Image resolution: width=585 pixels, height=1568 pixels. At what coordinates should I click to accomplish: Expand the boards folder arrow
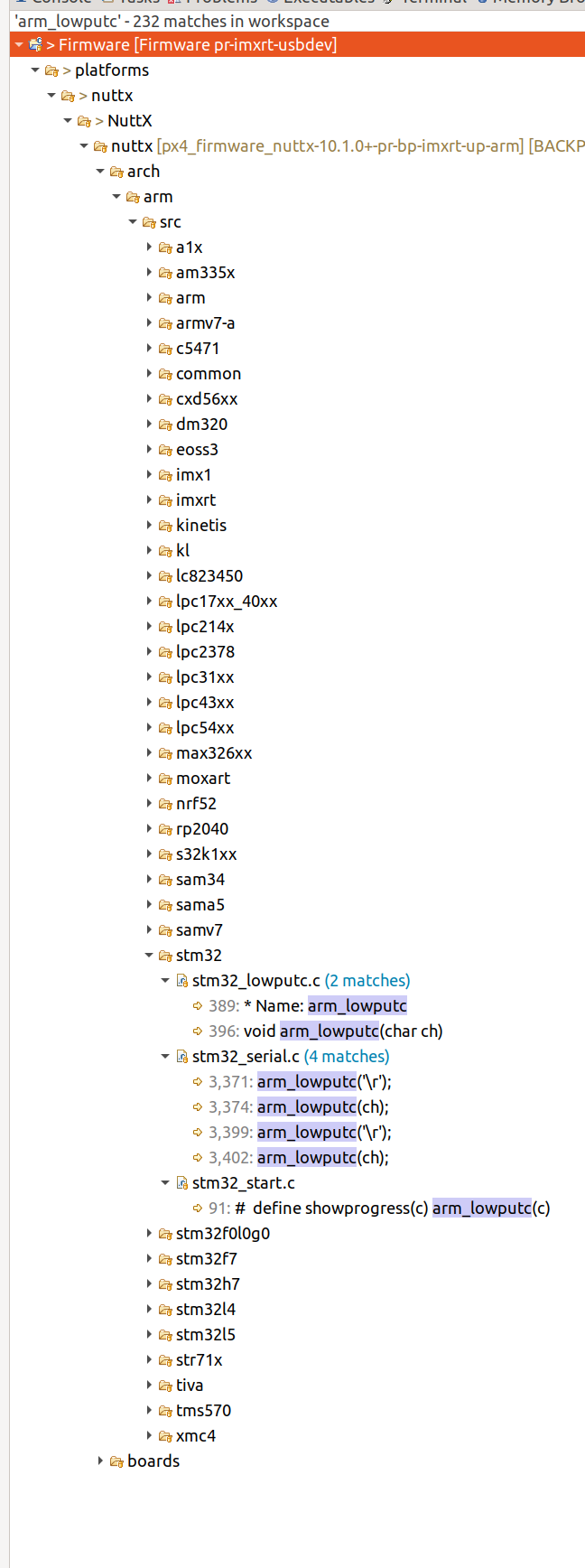(x=100, y=1461)
